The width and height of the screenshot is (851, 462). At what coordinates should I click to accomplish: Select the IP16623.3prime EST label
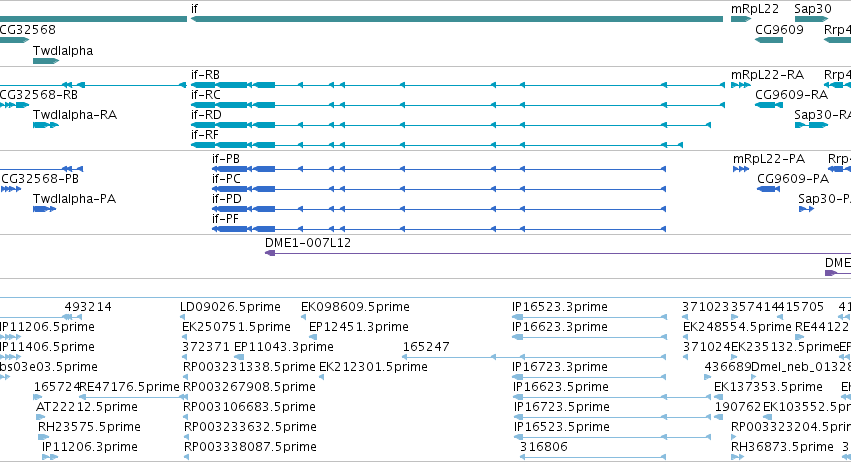(560, 327)
